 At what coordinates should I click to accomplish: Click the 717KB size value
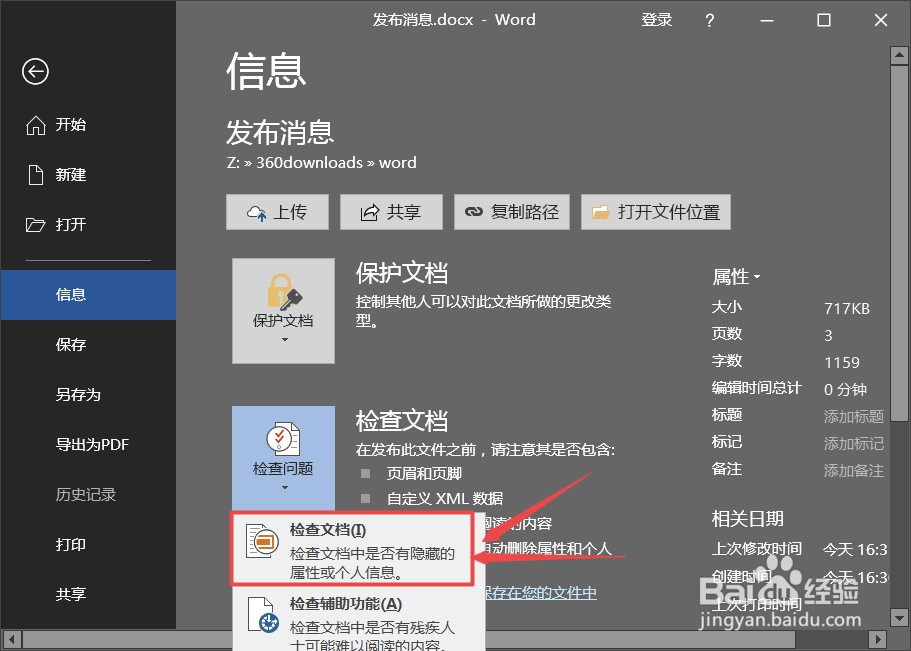[847, 309]
